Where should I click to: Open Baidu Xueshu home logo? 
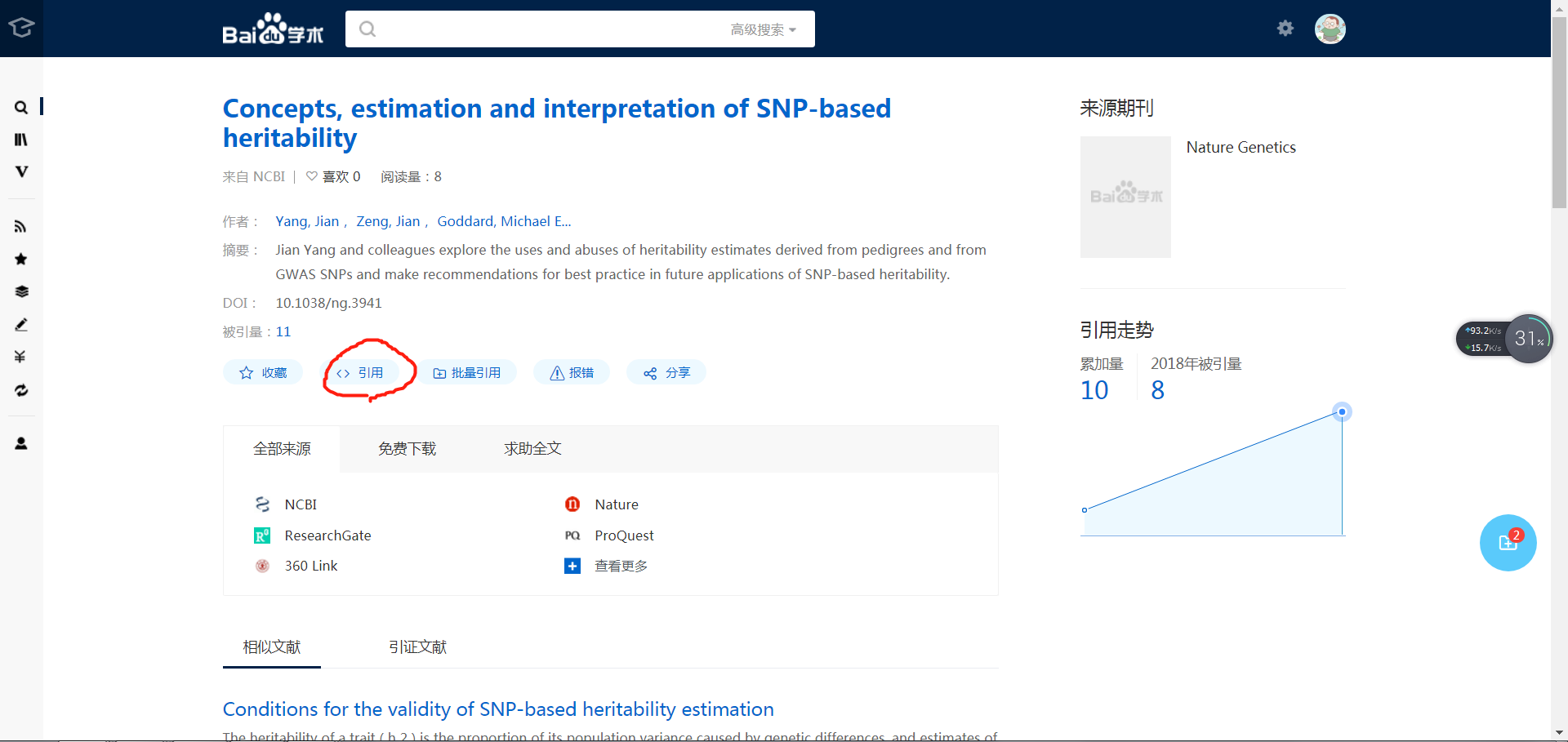pyautogui.click(x=273, y=29)
